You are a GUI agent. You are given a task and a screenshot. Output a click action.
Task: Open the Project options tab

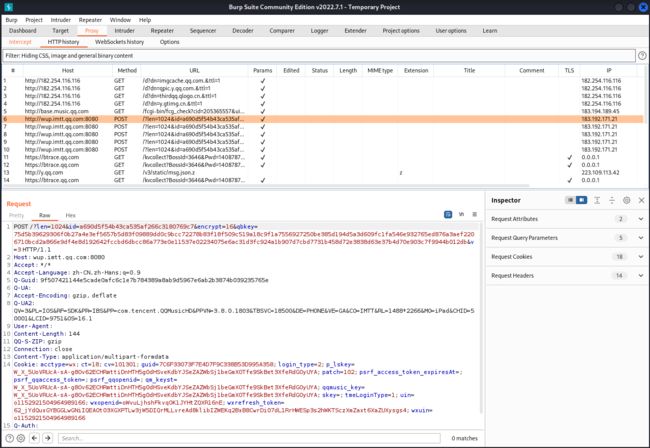pyautogui.click(x=401, y=31)
